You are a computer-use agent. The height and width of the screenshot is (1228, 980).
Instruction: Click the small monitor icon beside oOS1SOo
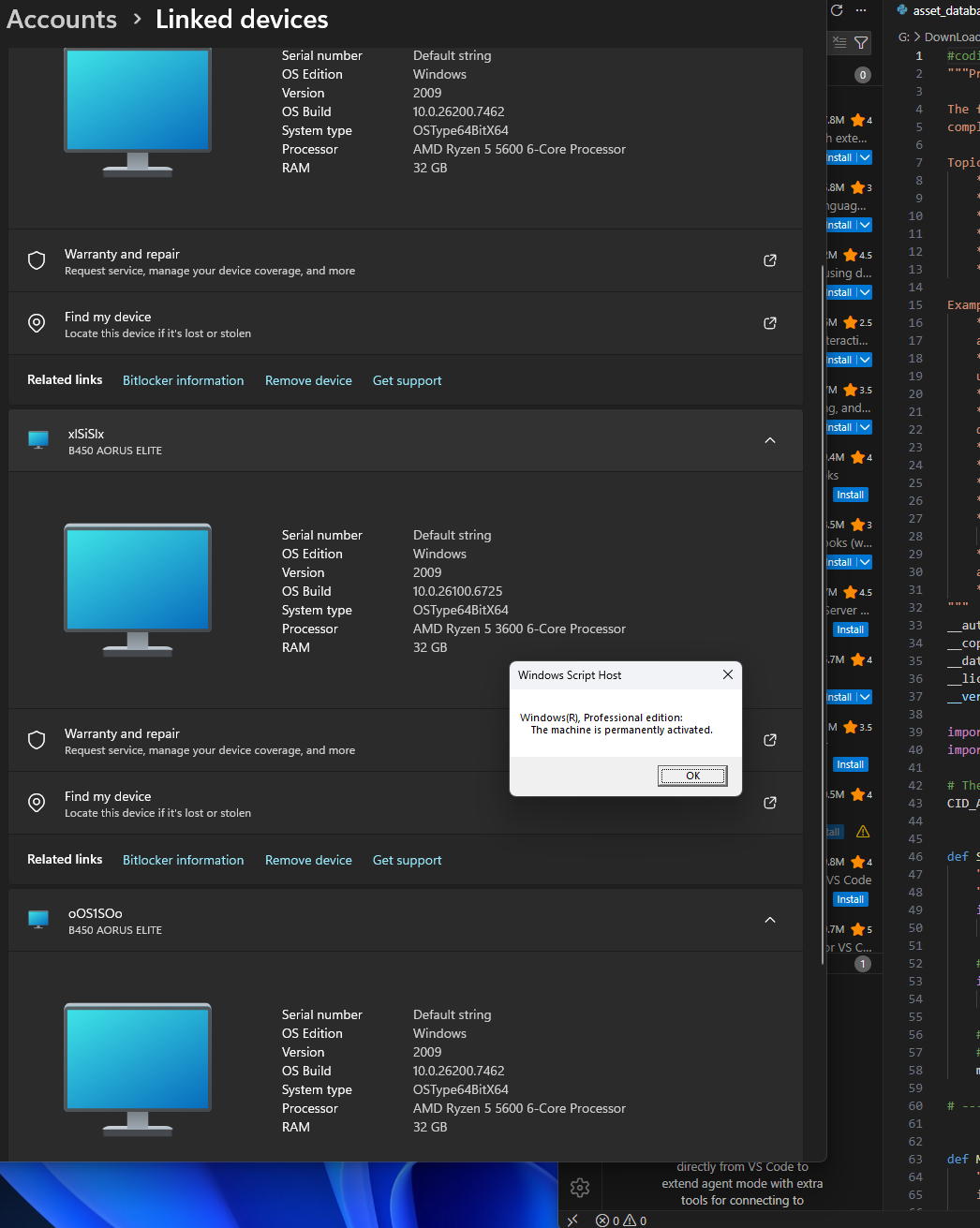point(38,920)
